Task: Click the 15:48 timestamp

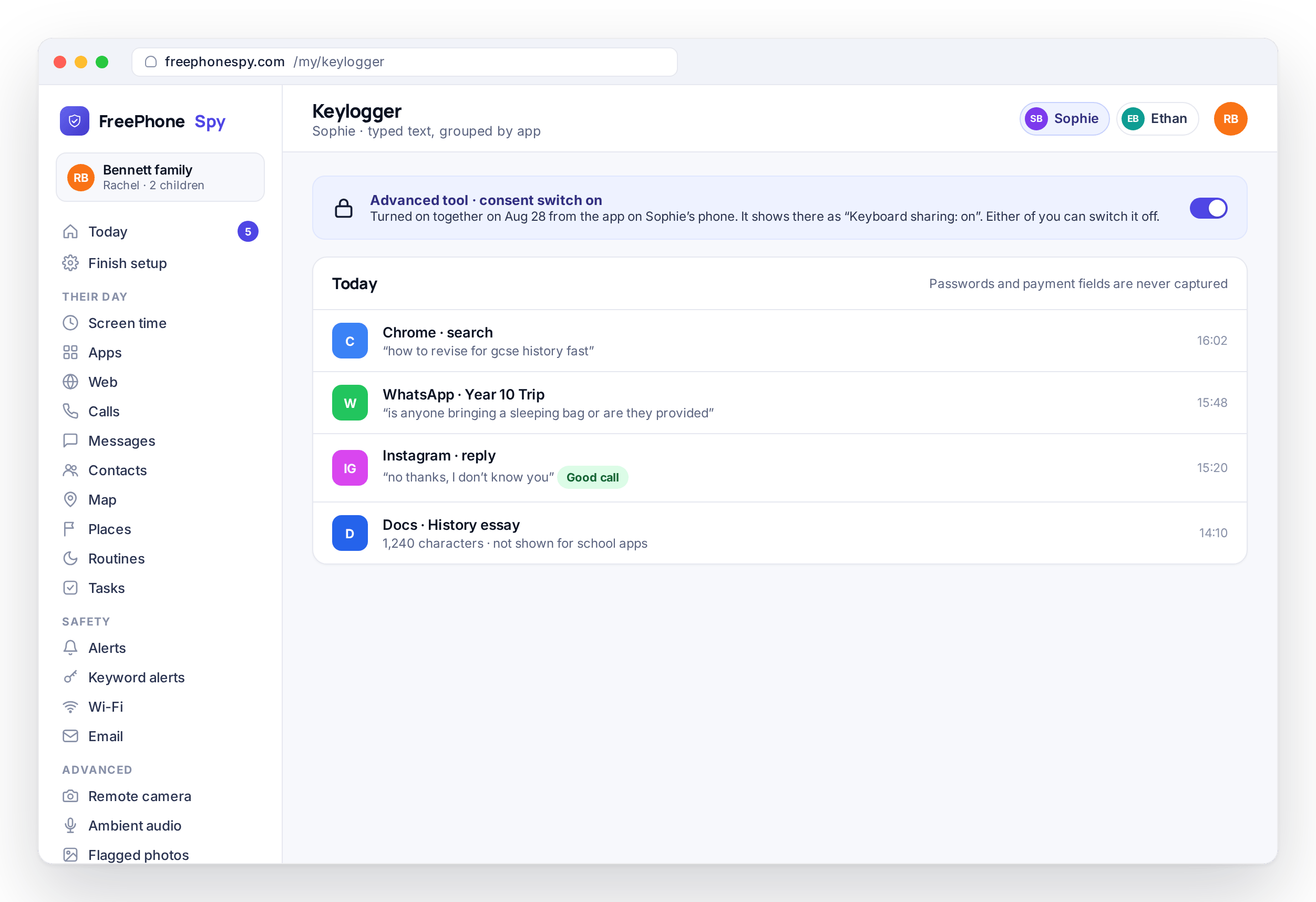Action: pos(1212,403)
